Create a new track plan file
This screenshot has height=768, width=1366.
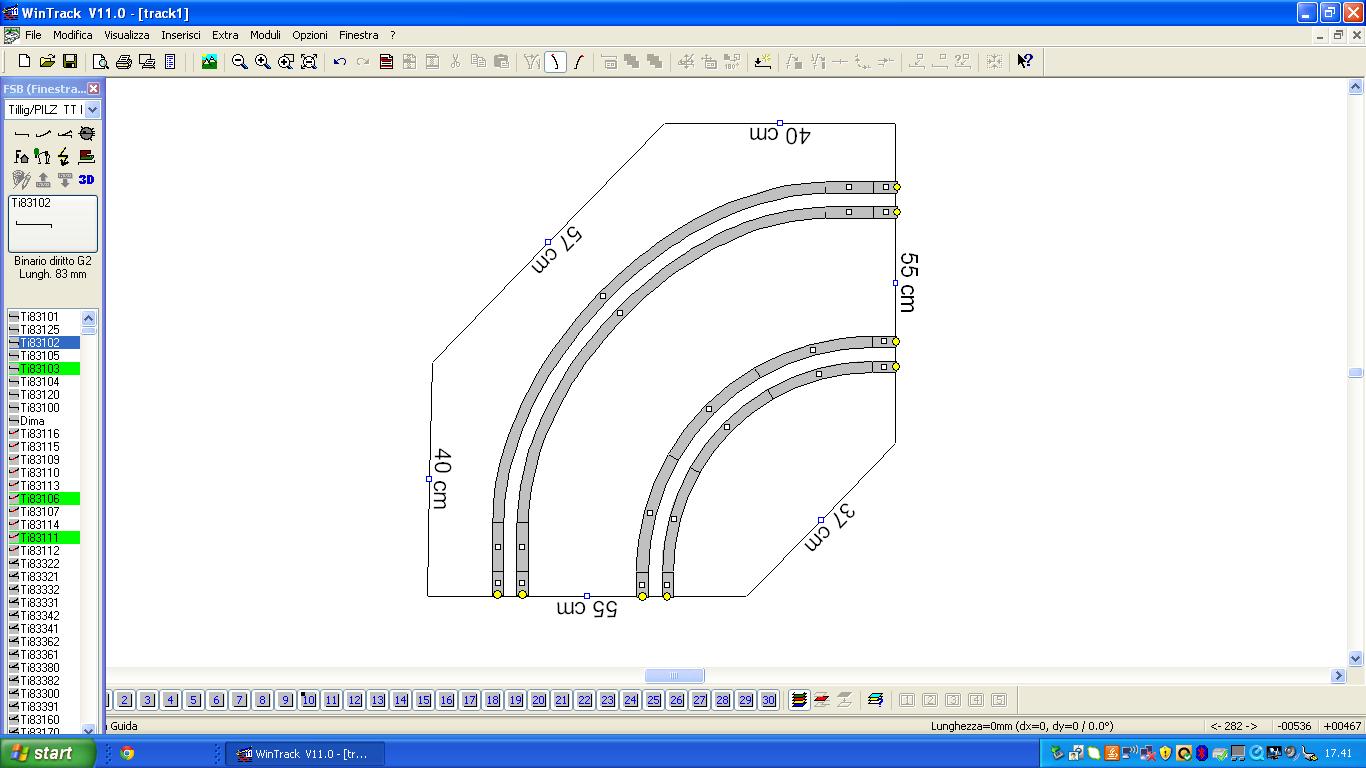24,62
